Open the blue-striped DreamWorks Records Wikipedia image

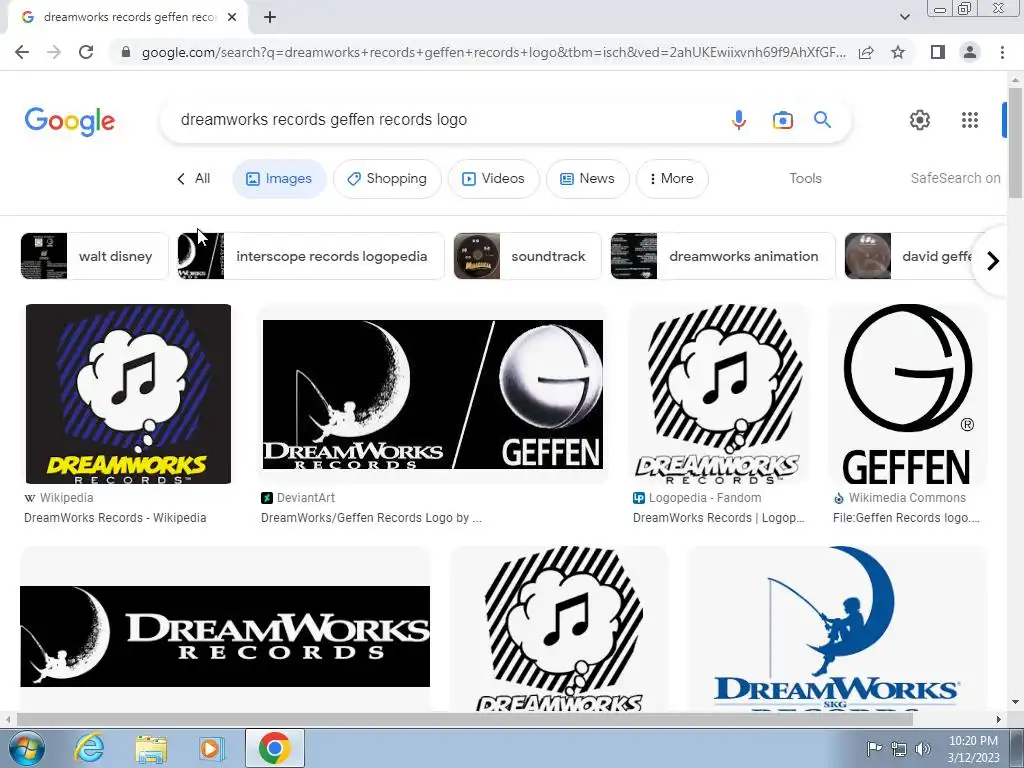[x=129, y=394]
